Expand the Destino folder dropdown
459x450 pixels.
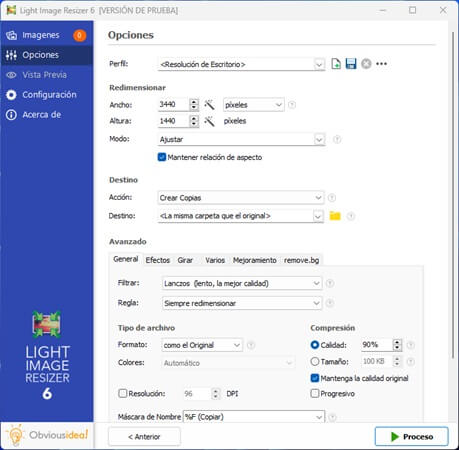(318, 216)
